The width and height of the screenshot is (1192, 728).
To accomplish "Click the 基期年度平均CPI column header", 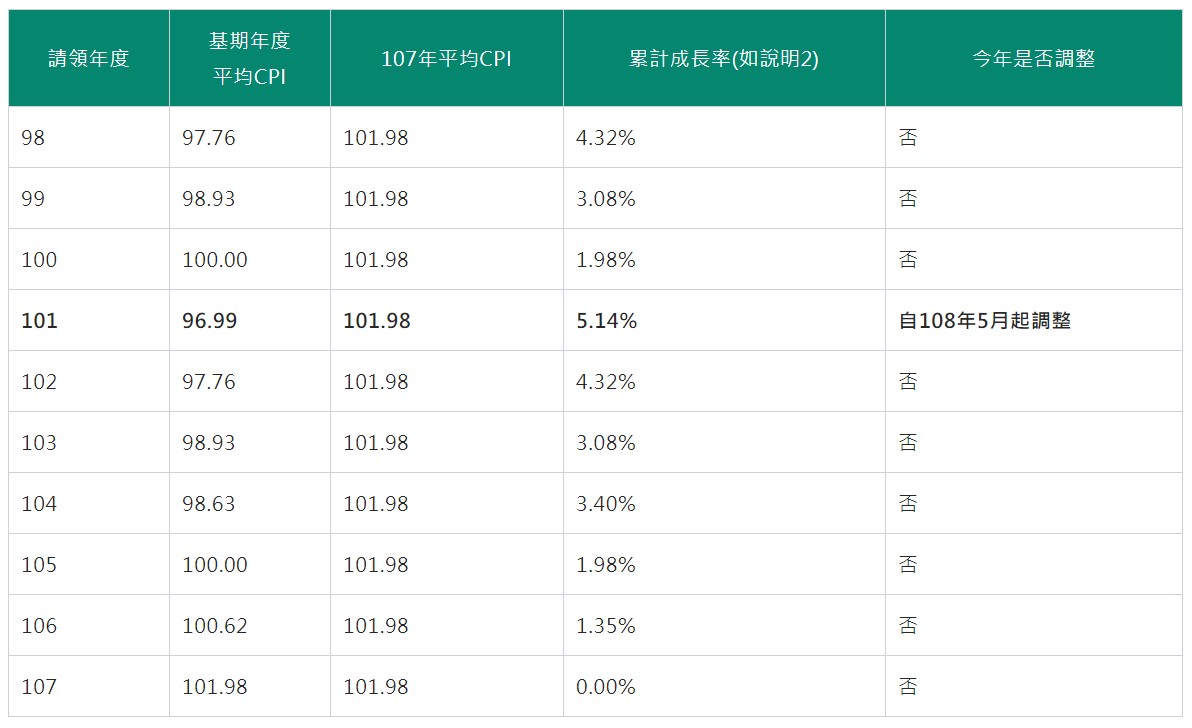I will (x=249, y=59).
